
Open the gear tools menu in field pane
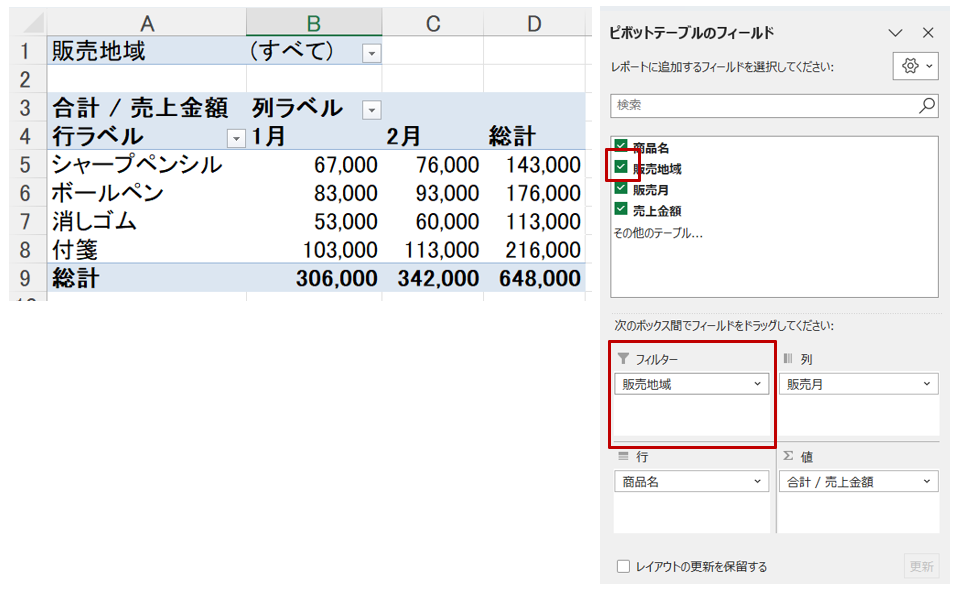pos(915,66)
